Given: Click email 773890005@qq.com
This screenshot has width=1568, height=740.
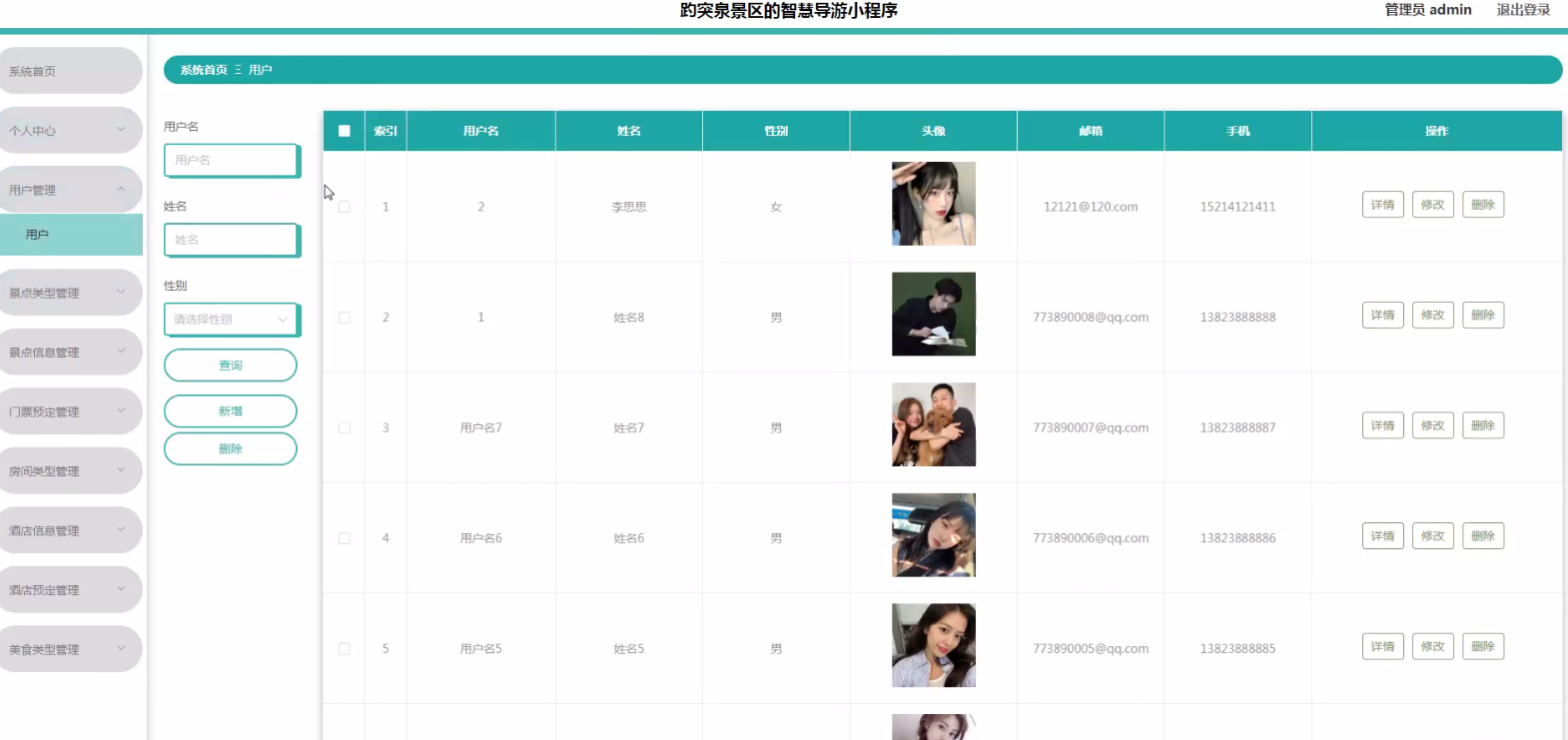Looking at the screenshot, I should tap(1091, 648).
